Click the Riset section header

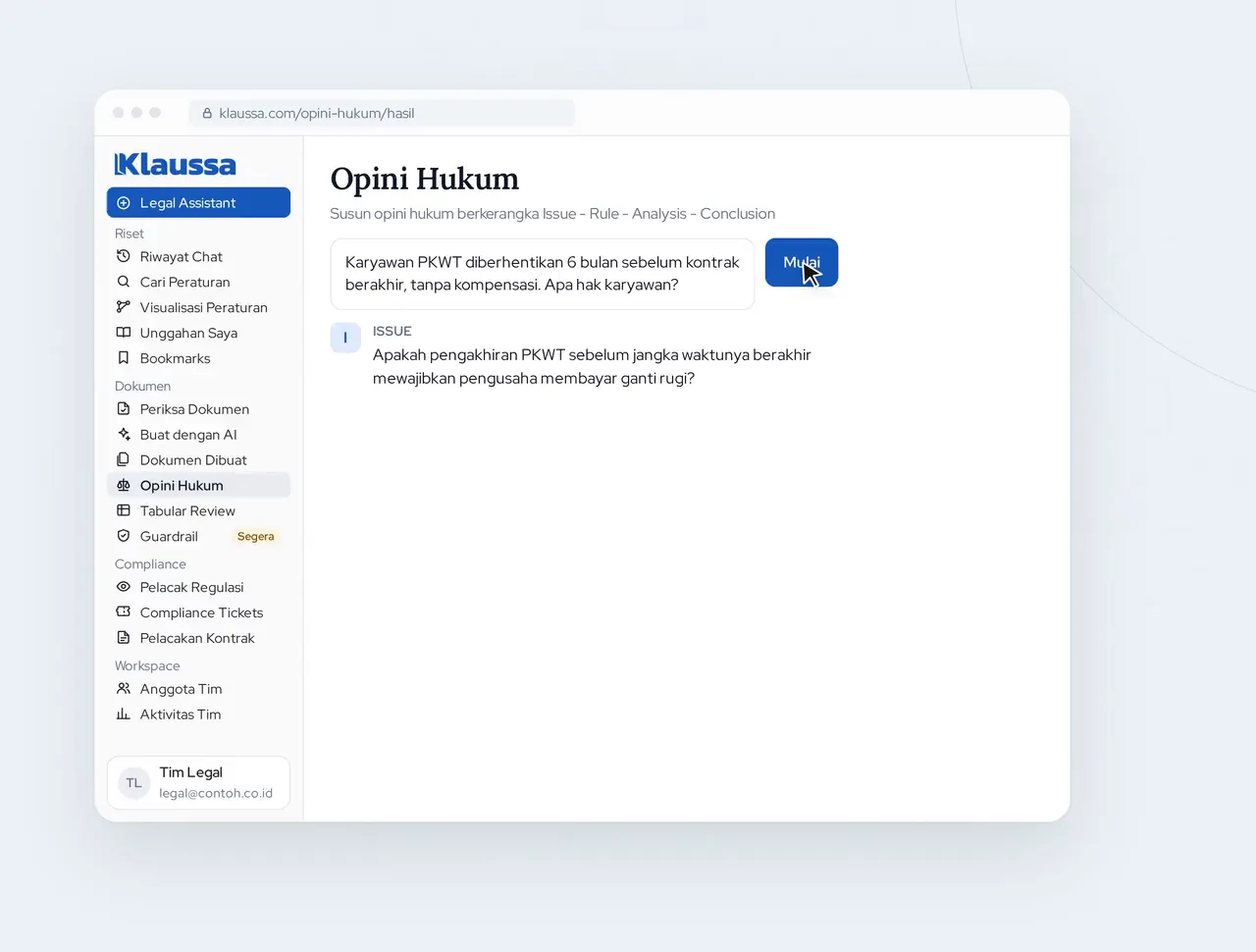(x=130, y=234)
